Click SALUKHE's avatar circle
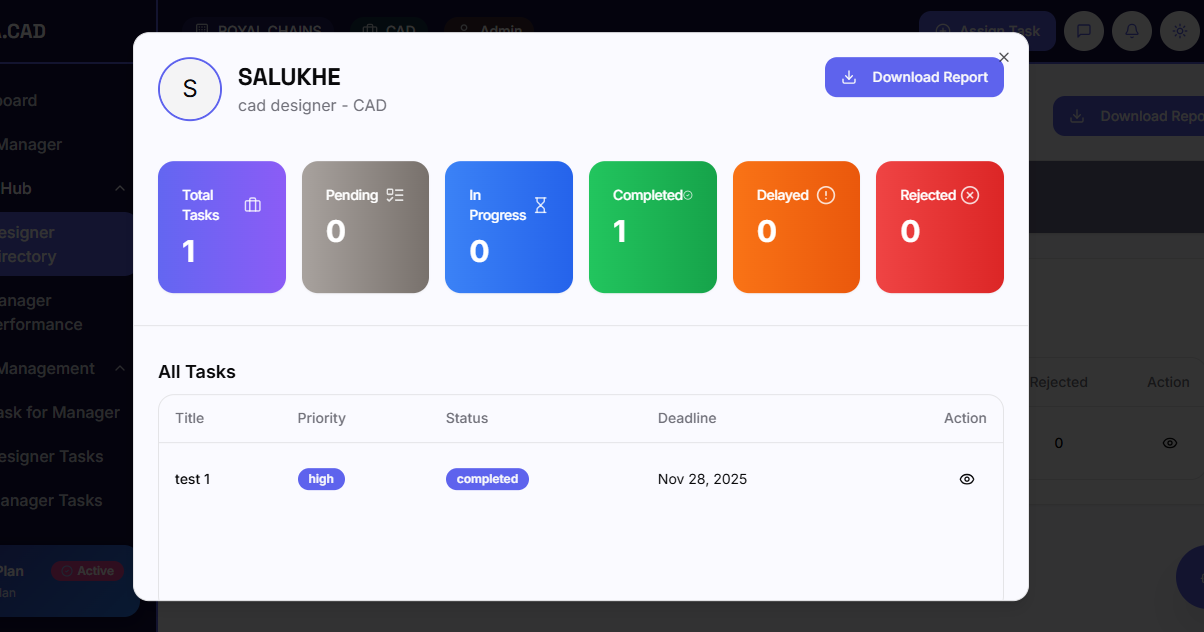 190,89
